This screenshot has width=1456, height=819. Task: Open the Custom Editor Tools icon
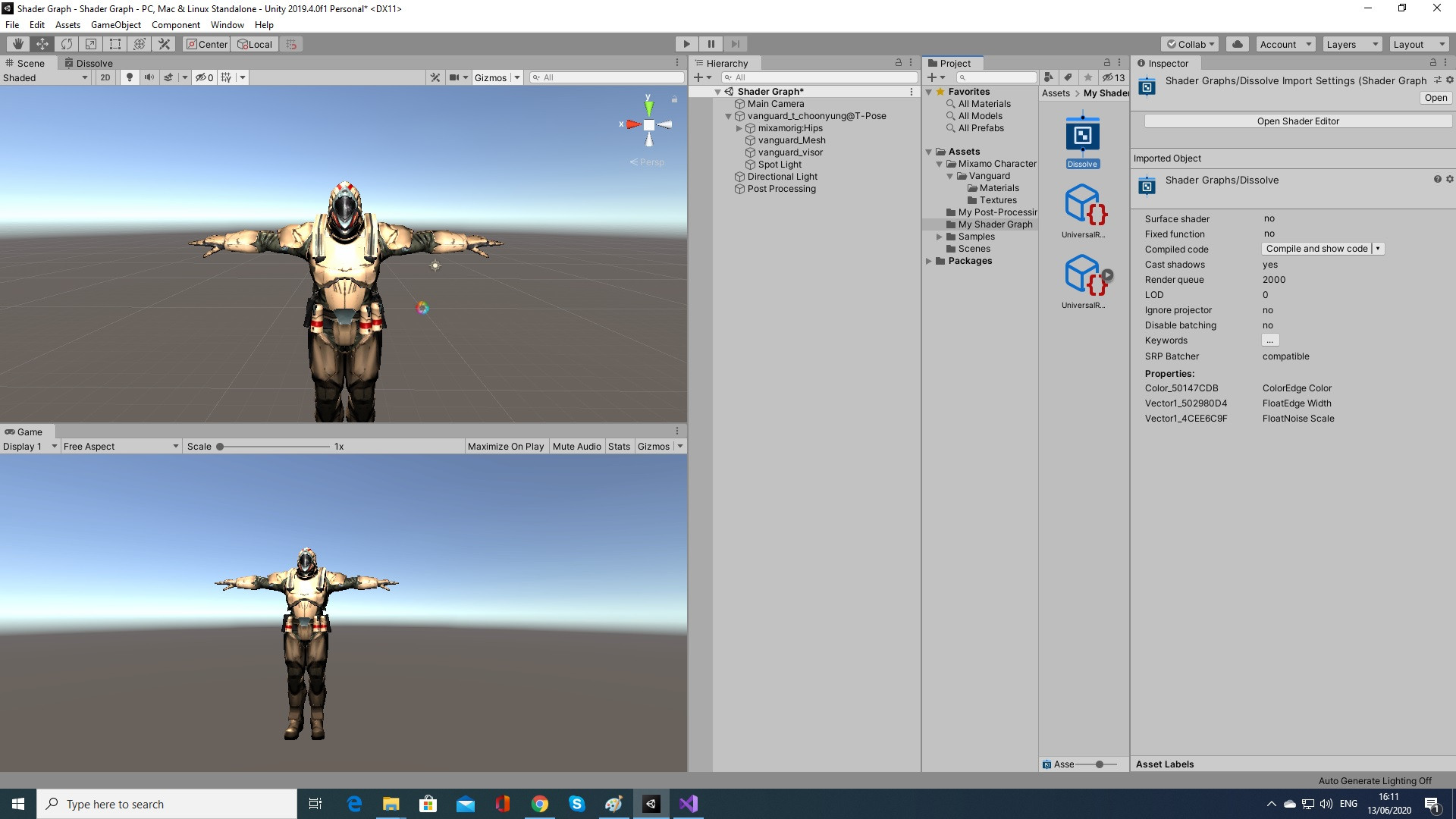[x=164, y=43]
